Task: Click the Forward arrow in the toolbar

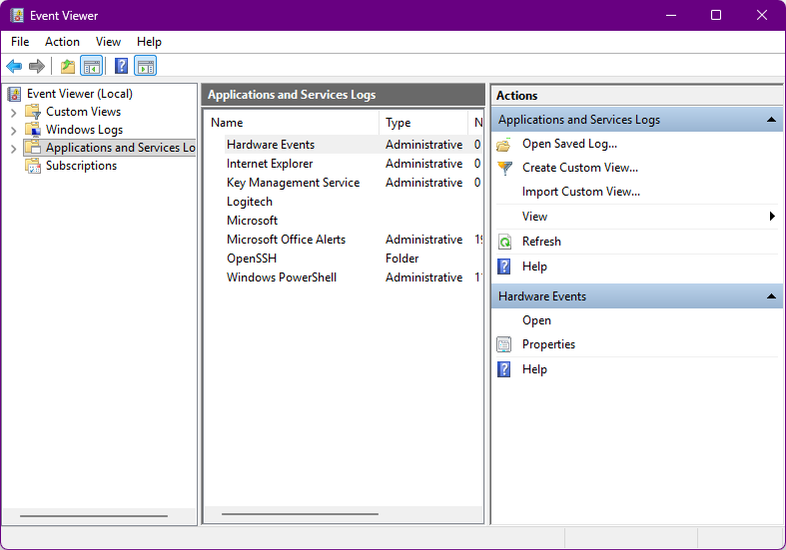Action: tap(37, 66)
